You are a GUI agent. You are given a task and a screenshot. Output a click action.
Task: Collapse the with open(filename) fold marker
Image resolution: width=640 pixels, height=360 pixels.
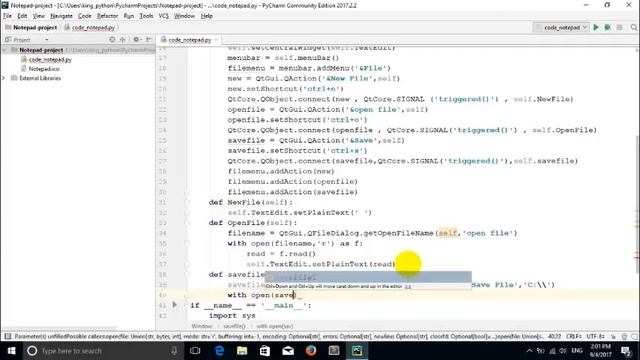[x=187, y=243]
